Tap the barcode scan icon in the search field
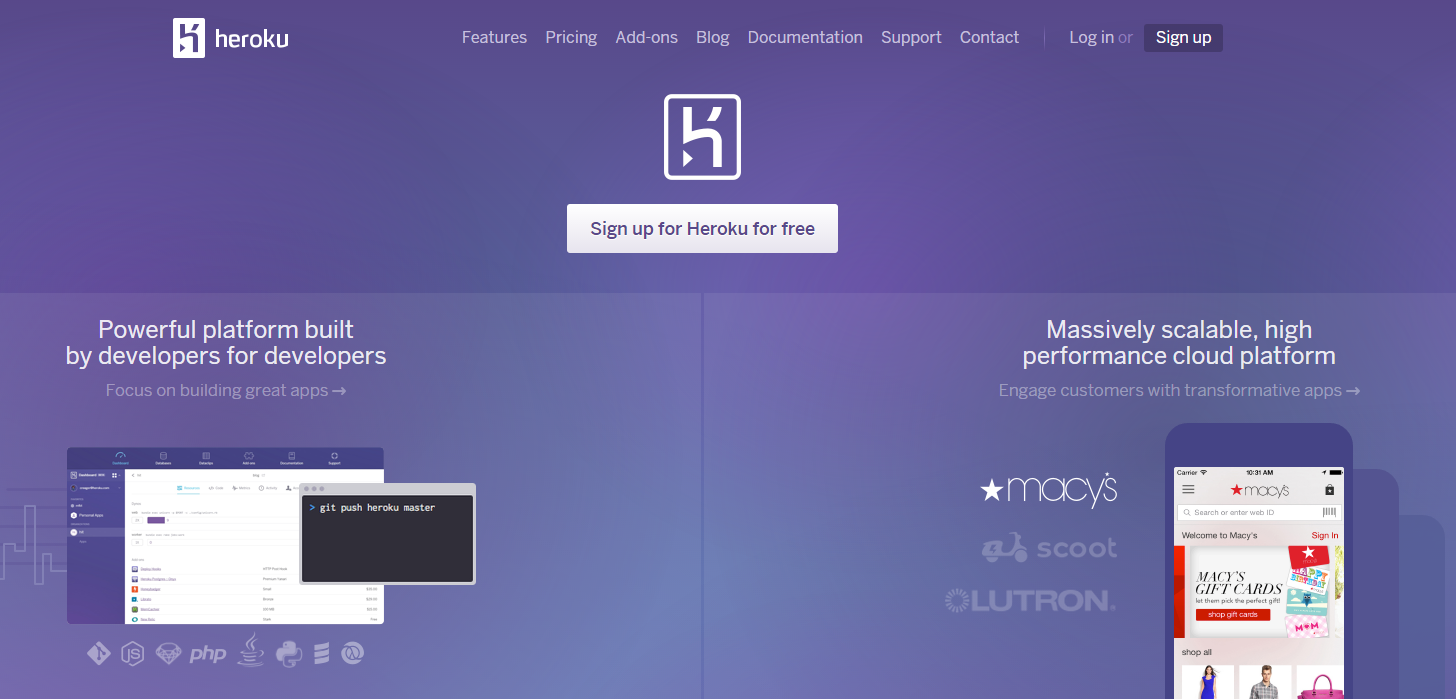Screen dimensions: 1456x699 [x=1329, y=512]
